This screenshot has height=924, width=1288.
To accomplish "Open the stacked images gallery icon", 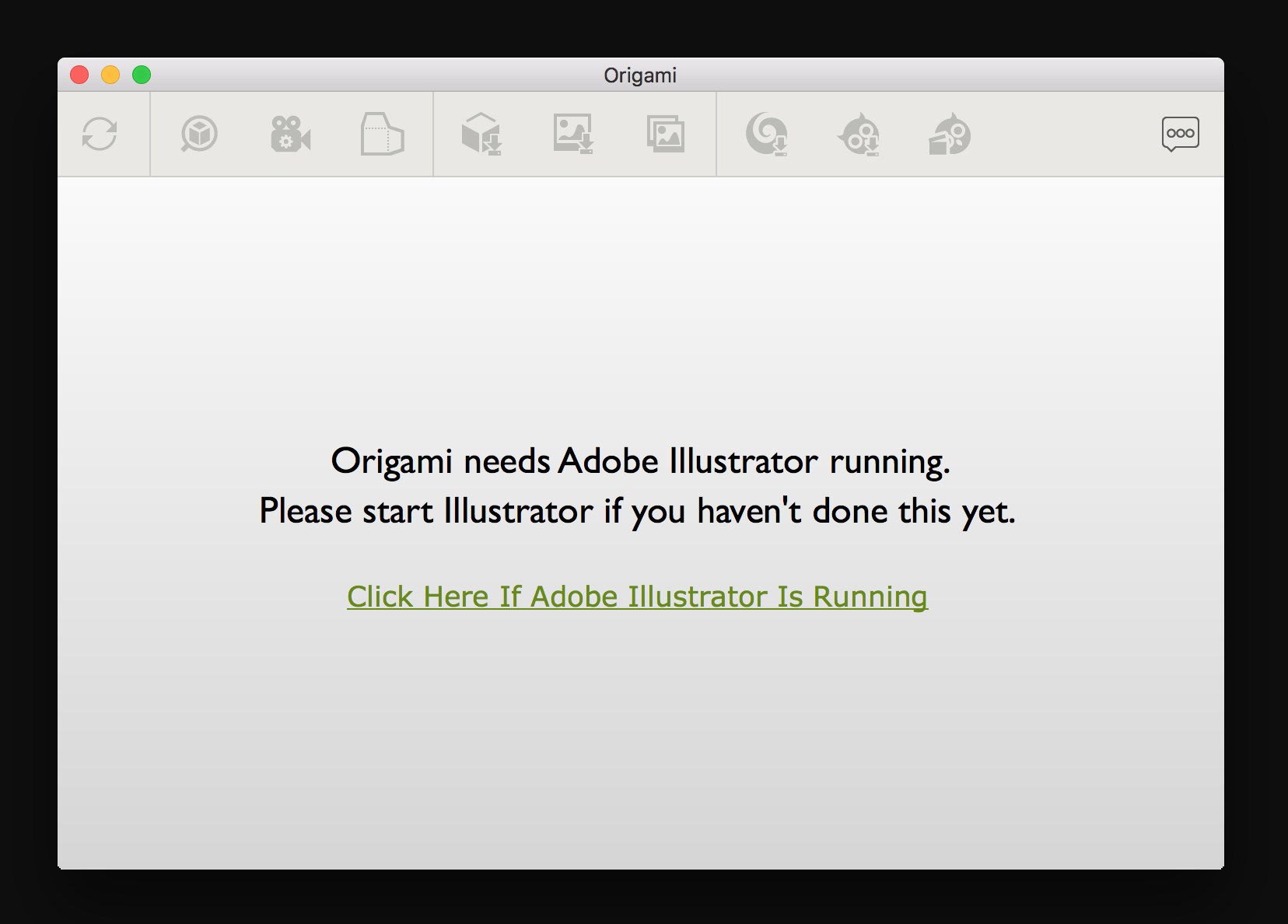I will tap(666, 134).
